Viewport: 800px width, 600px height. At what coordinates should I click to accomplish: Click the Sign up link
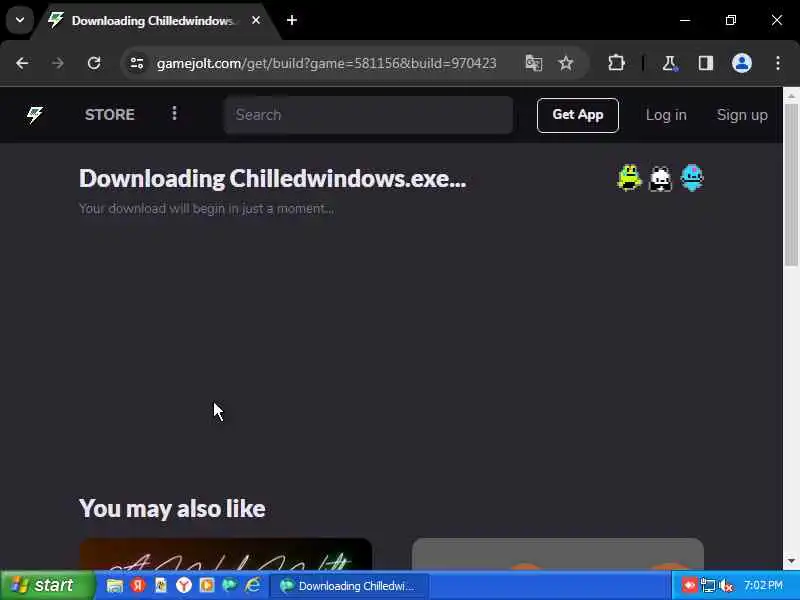(742, 115)
